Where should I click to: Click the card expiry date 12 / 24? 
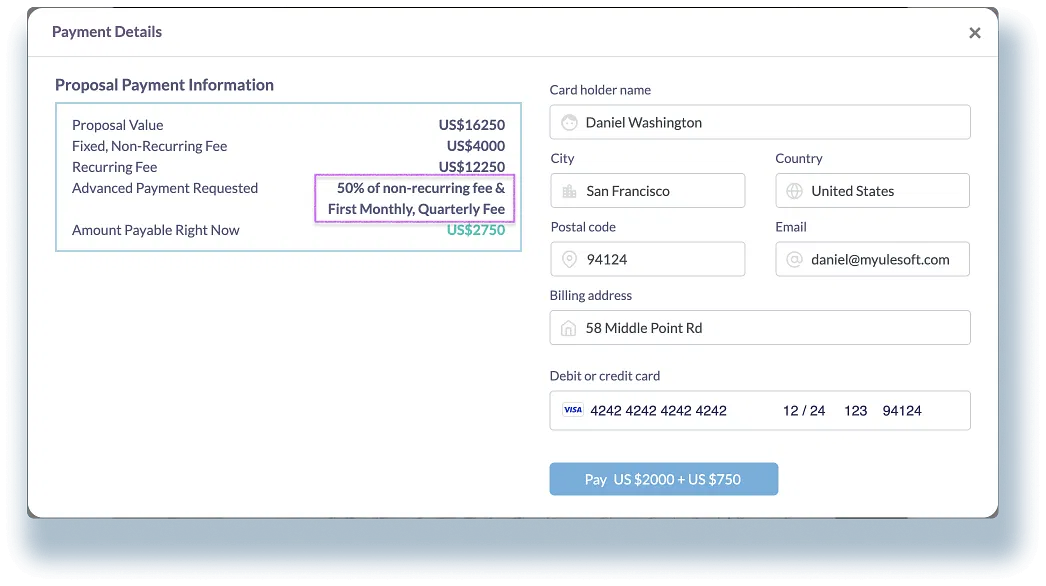(x=804, y=411)
